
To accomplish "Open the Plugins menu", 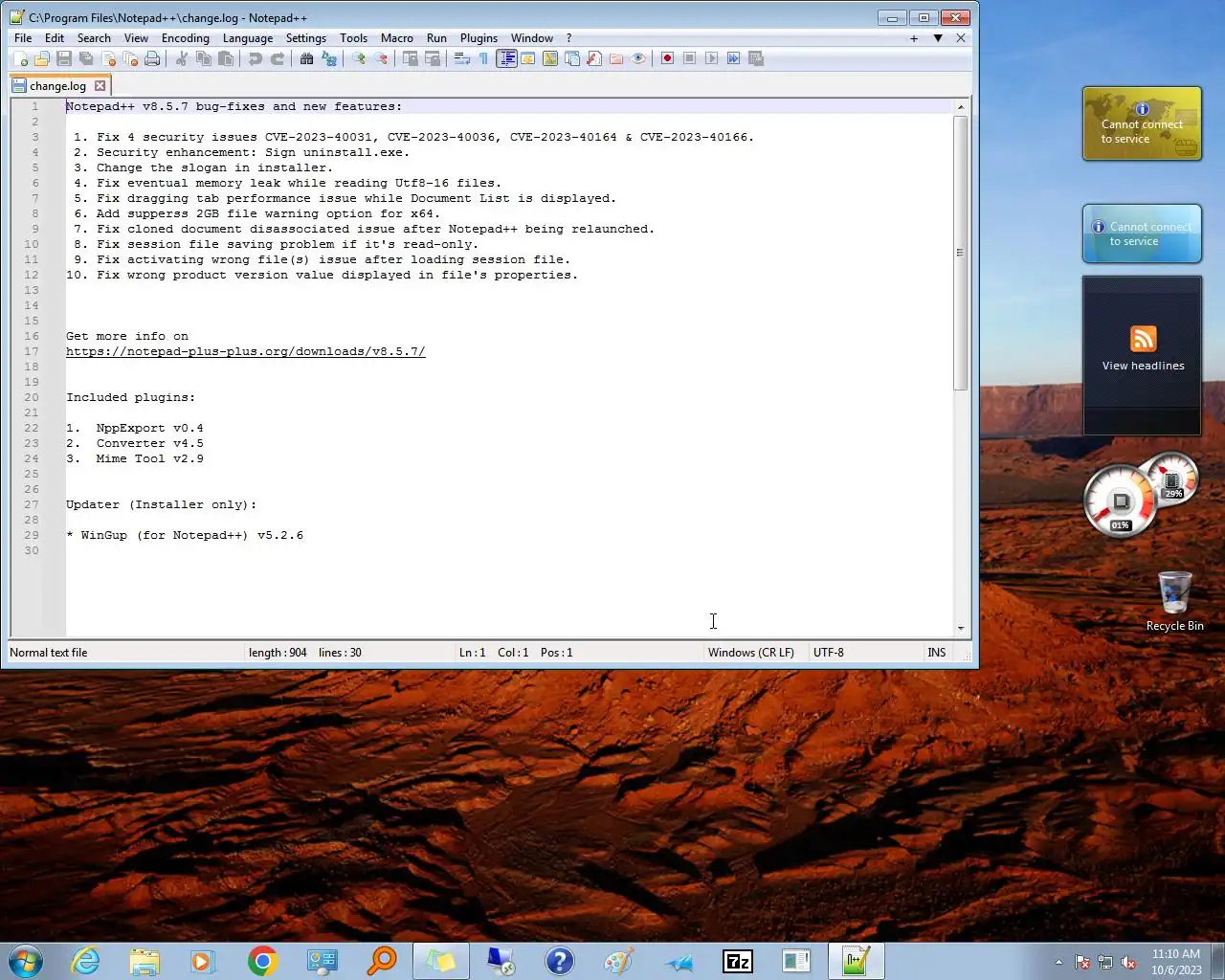I will coord(479,38).
